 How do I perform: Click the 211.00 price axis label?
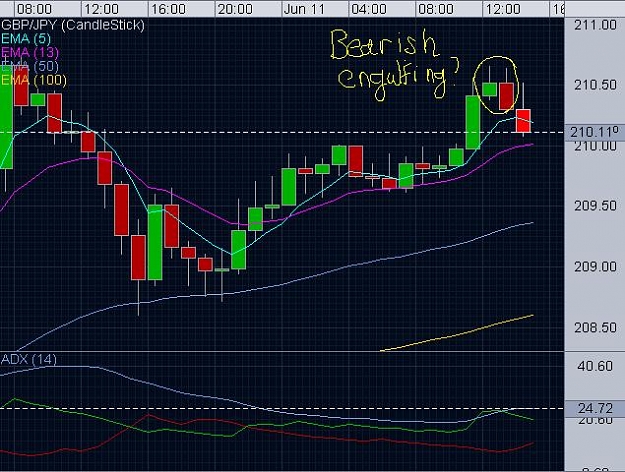click(x=595, y=25)
